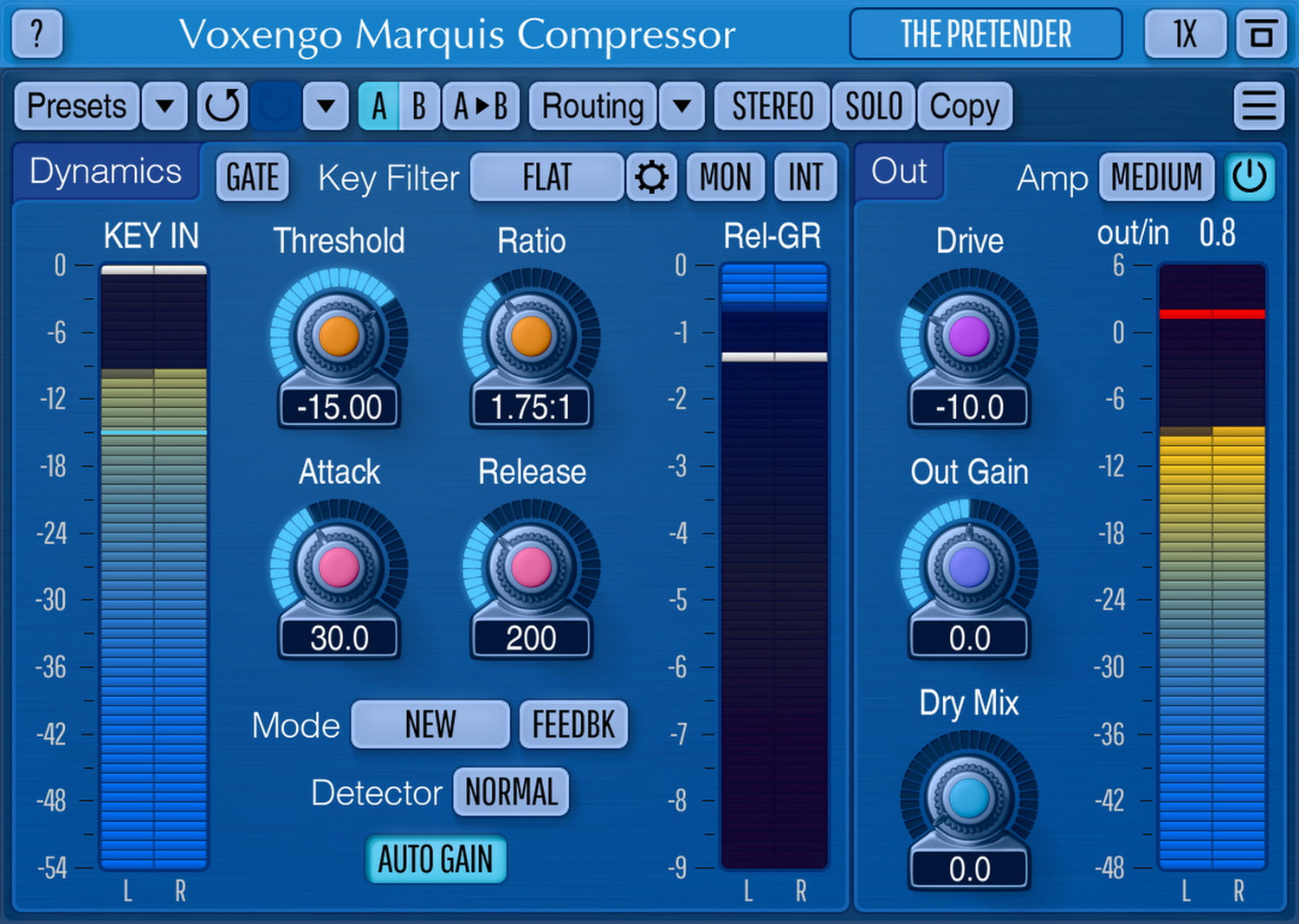1299x924 pixels.
Task: Toggle the GATE mode button
Action: [252, 178]
